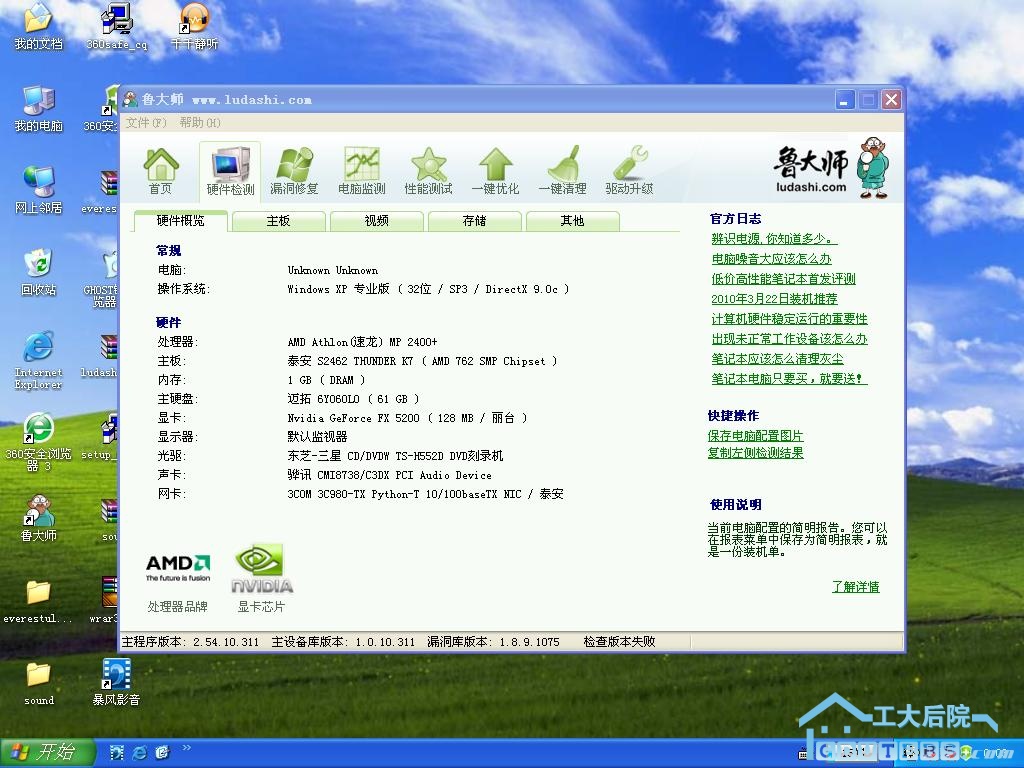Open the 帮助(H) menu

(199, 123)
